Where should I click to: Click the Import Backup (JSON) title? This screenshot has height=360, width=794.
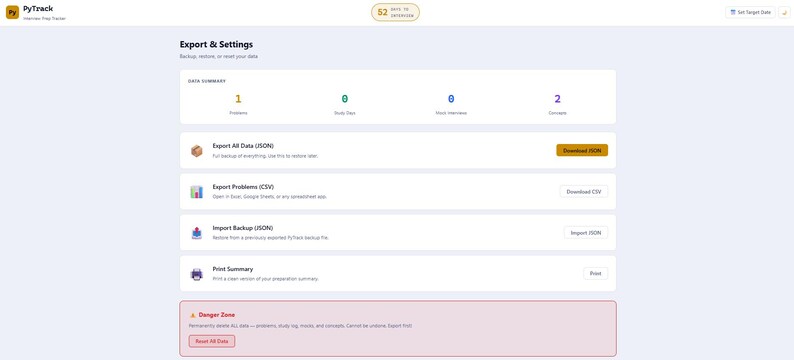pos(243,228)
